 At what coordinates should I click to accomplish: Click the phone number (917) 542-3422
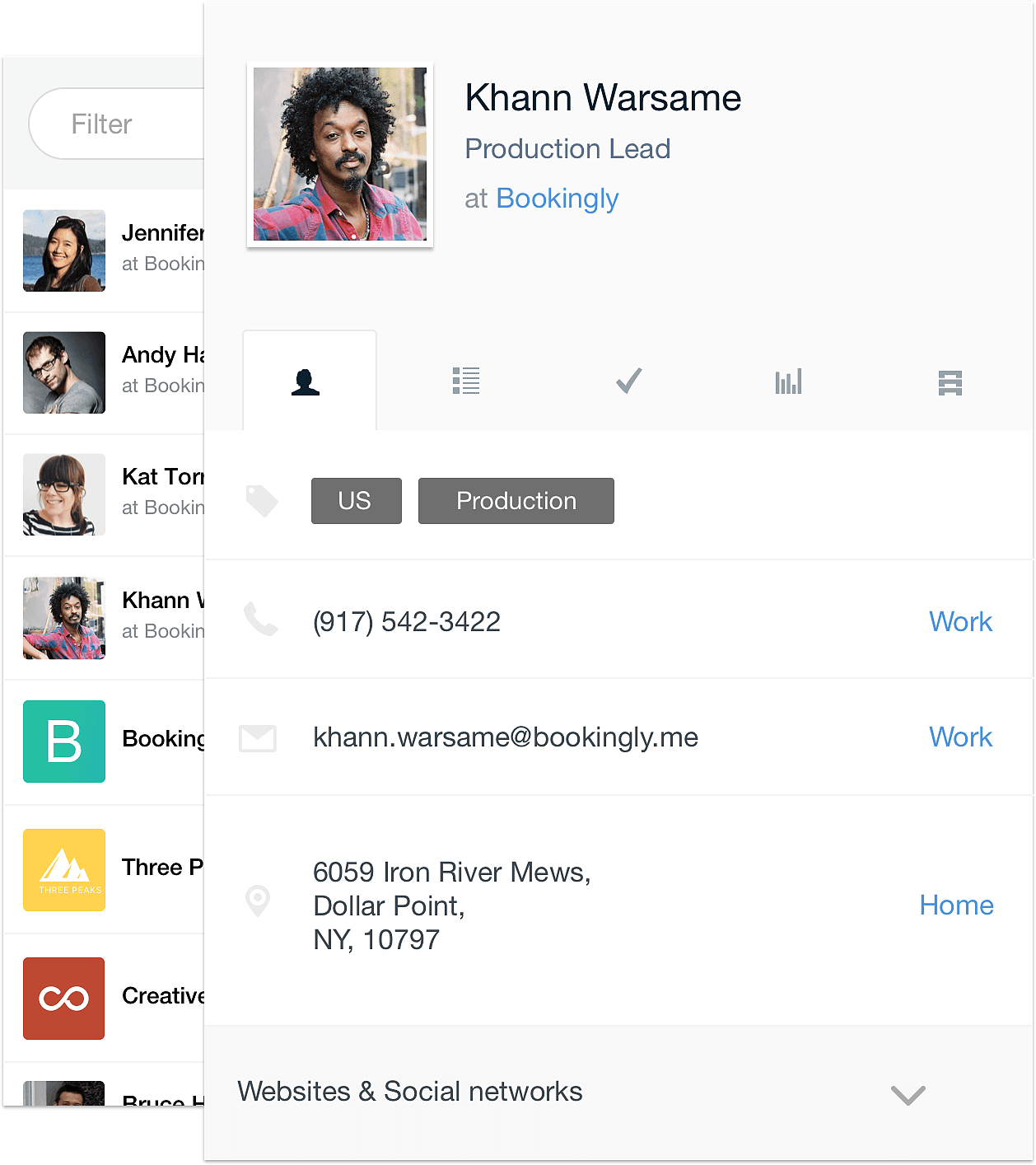click(x=407, y=621)
